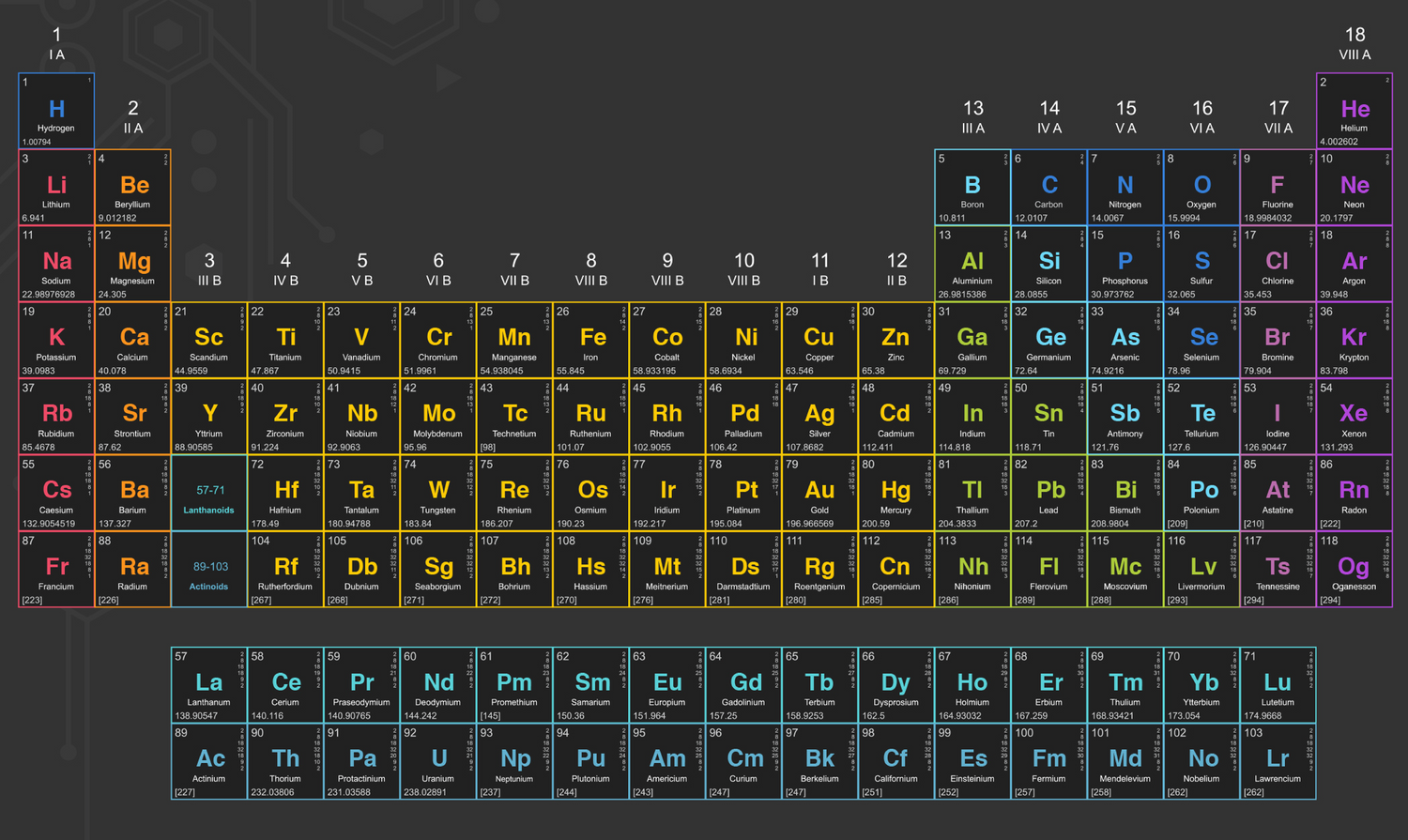This screenshot has width=1408, height=840.
Task: Select Carbon in group 14
Action: tap(1048, 186)
